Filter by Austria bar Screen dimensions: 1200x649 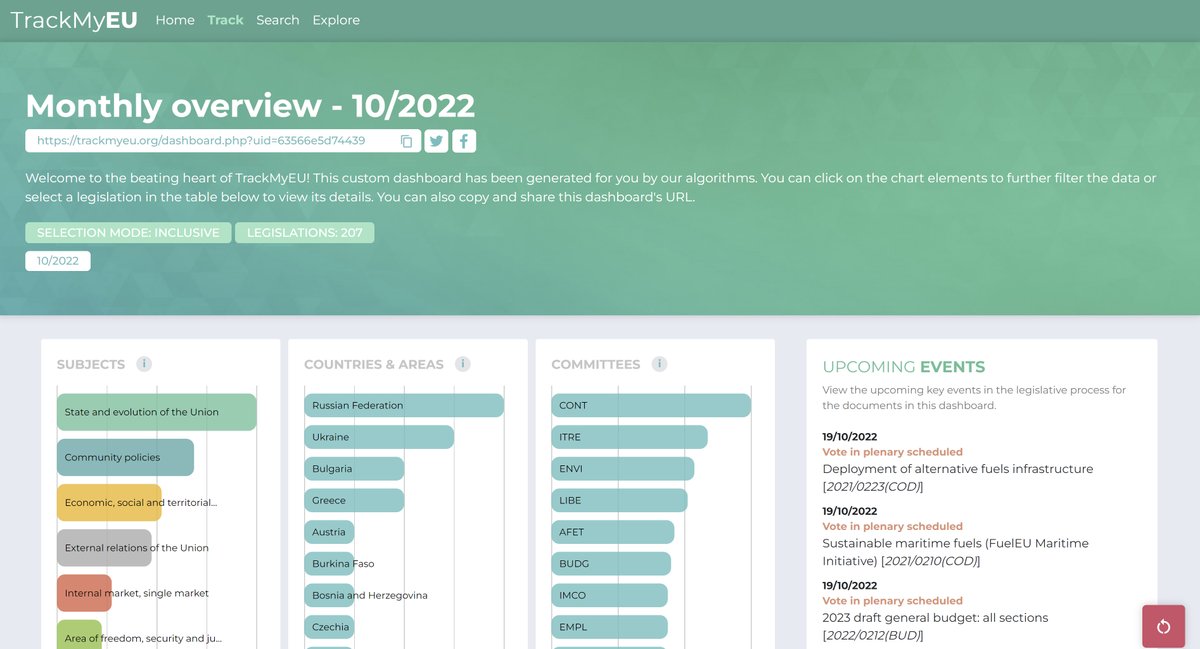(x=329, y=532)
